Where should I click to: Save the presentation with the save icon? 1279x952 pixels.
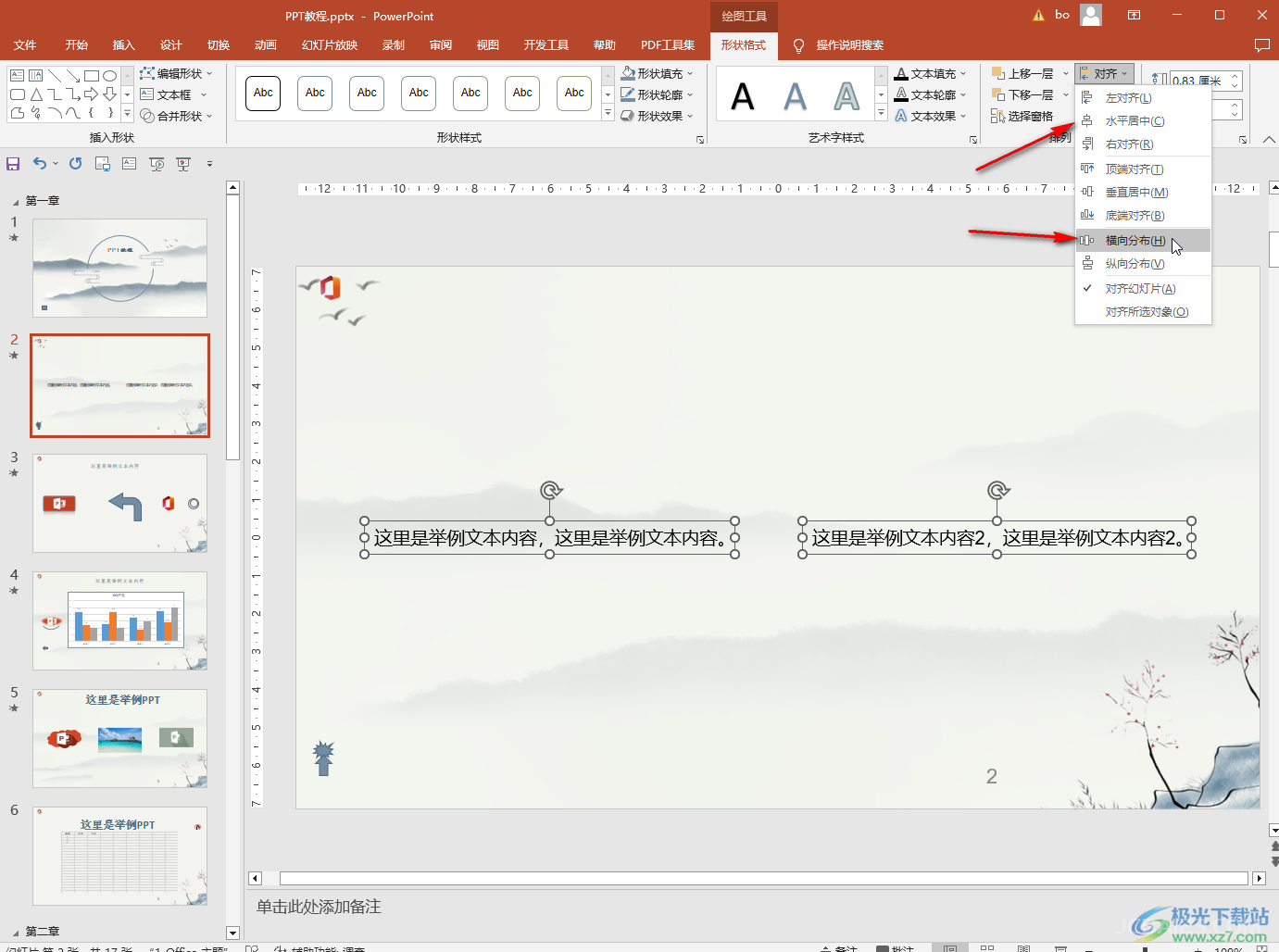click(13, 164)
